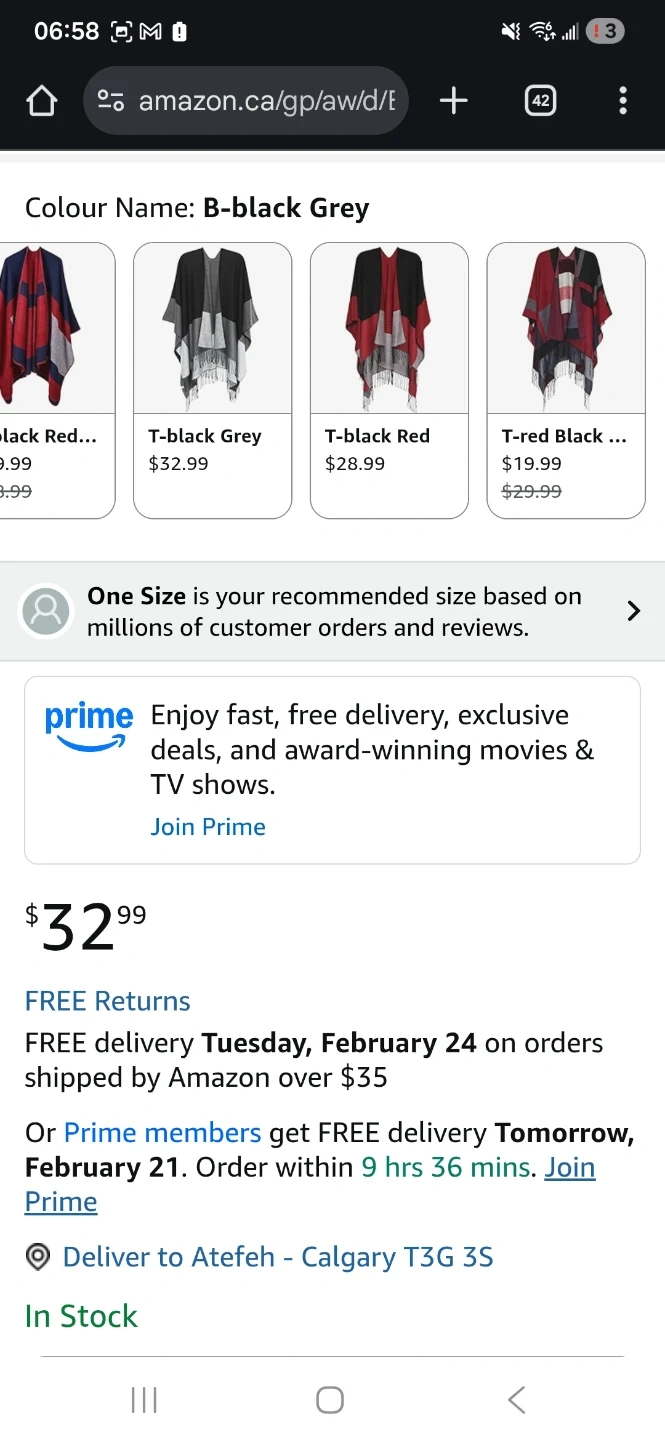This screenshot has height=1440, width=665.
Task: Open a new tab with plus icon
Action: (454, 101)
